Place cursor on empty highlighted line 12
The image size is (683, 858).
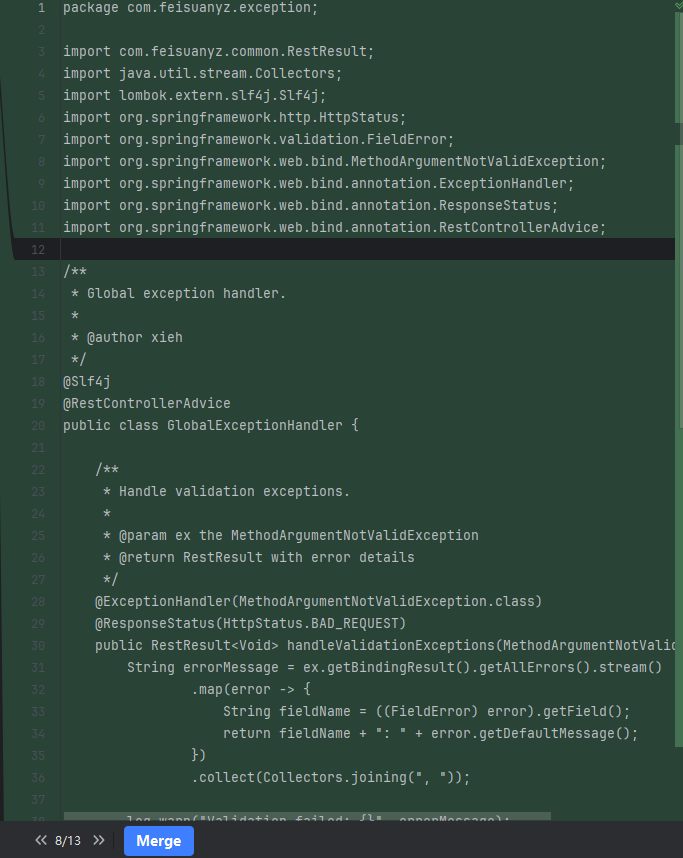click(x=300, y=249)
